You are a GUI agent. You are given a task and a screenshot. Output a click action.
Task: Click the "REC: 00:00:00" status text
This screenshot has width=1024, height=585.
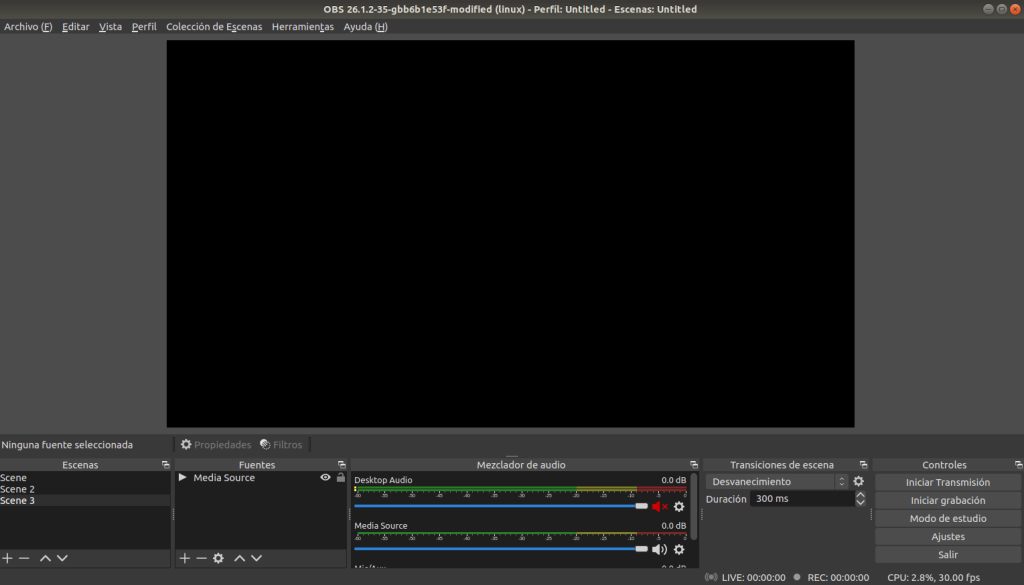[838, 578]
